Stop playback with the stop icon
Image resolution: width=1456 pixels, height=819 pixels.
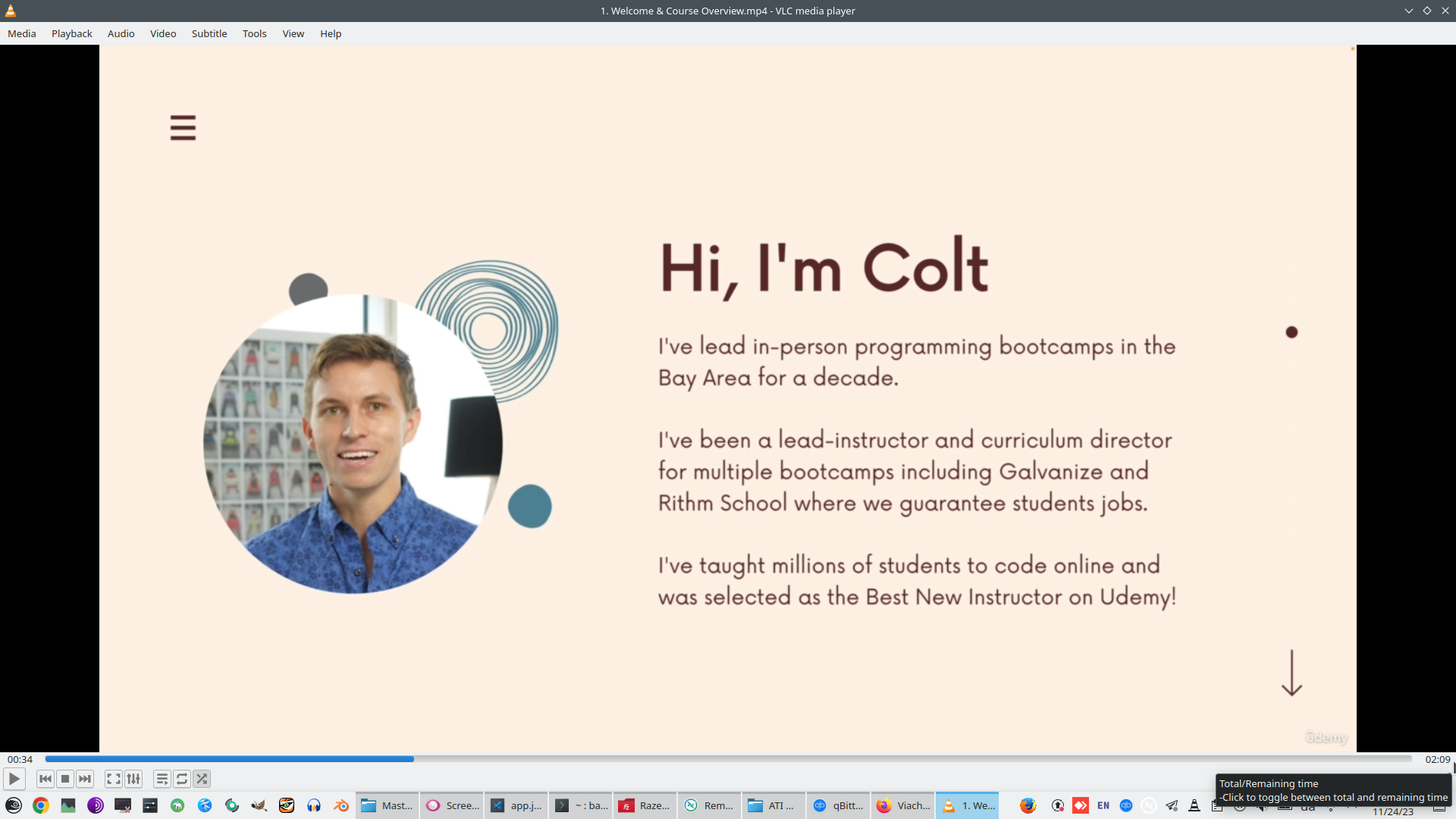tap(65, 779)
